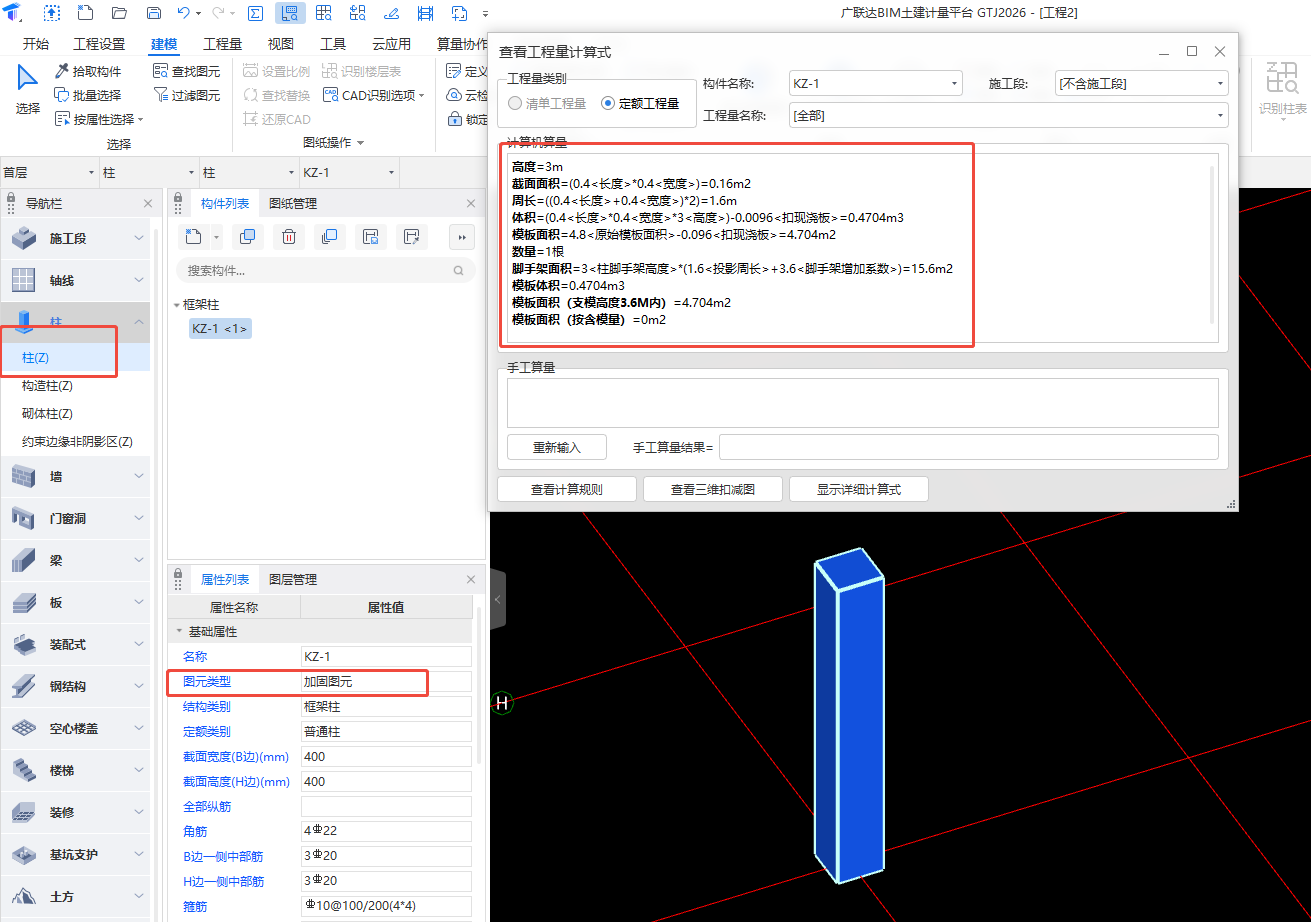Click 拾取构件 eyedropper tool

(x=88, y=71)
